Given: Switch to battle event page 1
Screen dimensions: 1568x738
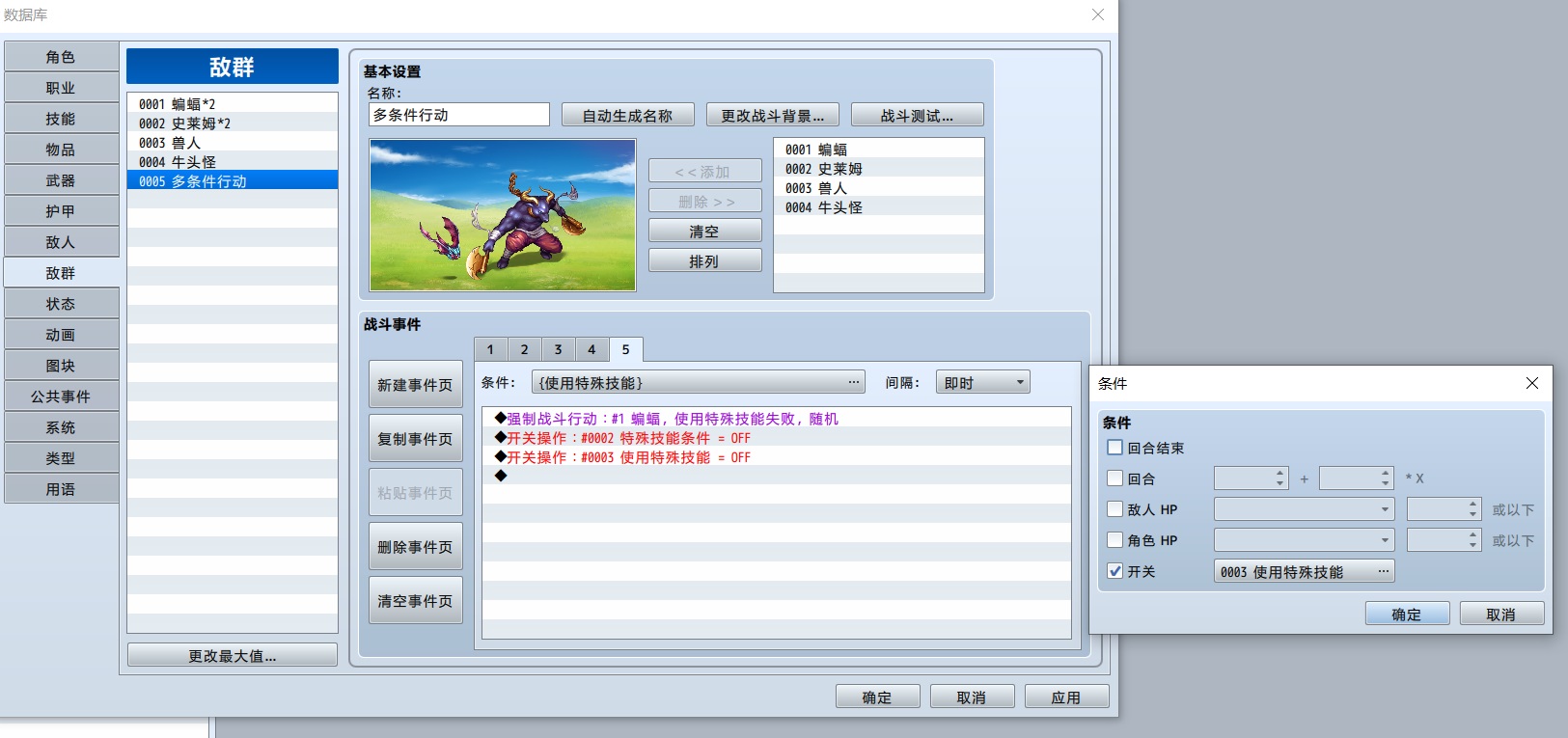Looking at the screenshot, I should click(490, 349).
